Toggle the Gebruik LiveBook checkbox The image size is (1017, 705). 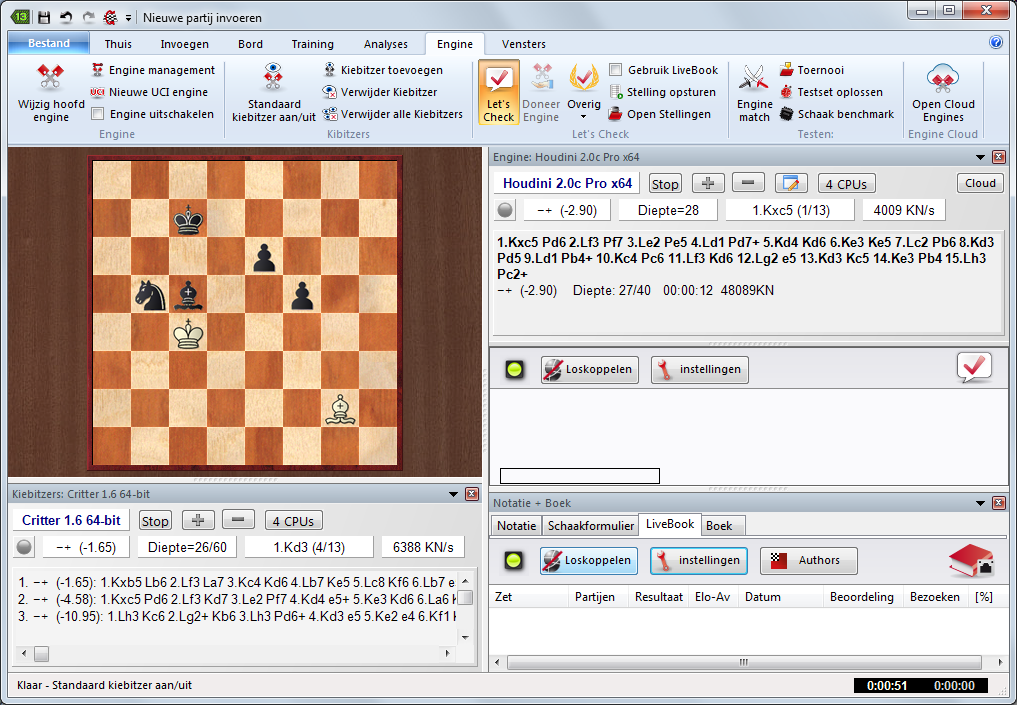(616, 70)
